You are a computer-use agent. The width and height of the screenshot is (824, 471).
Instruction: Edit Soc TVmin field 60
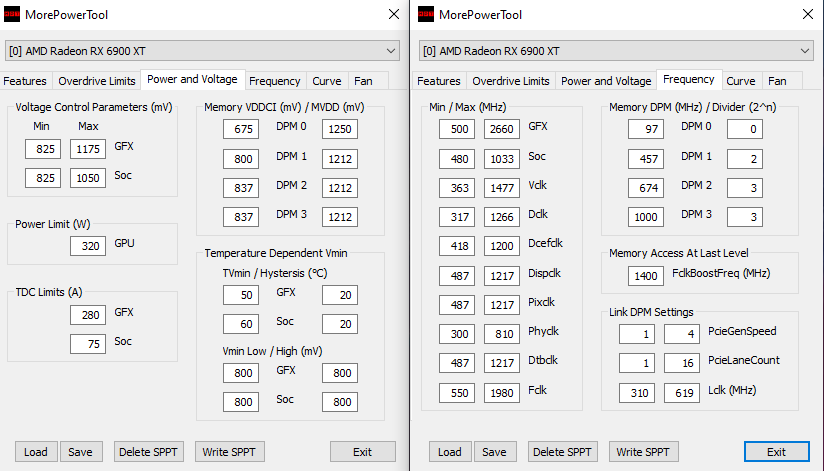pyautogui.click(x=241, y=324)
